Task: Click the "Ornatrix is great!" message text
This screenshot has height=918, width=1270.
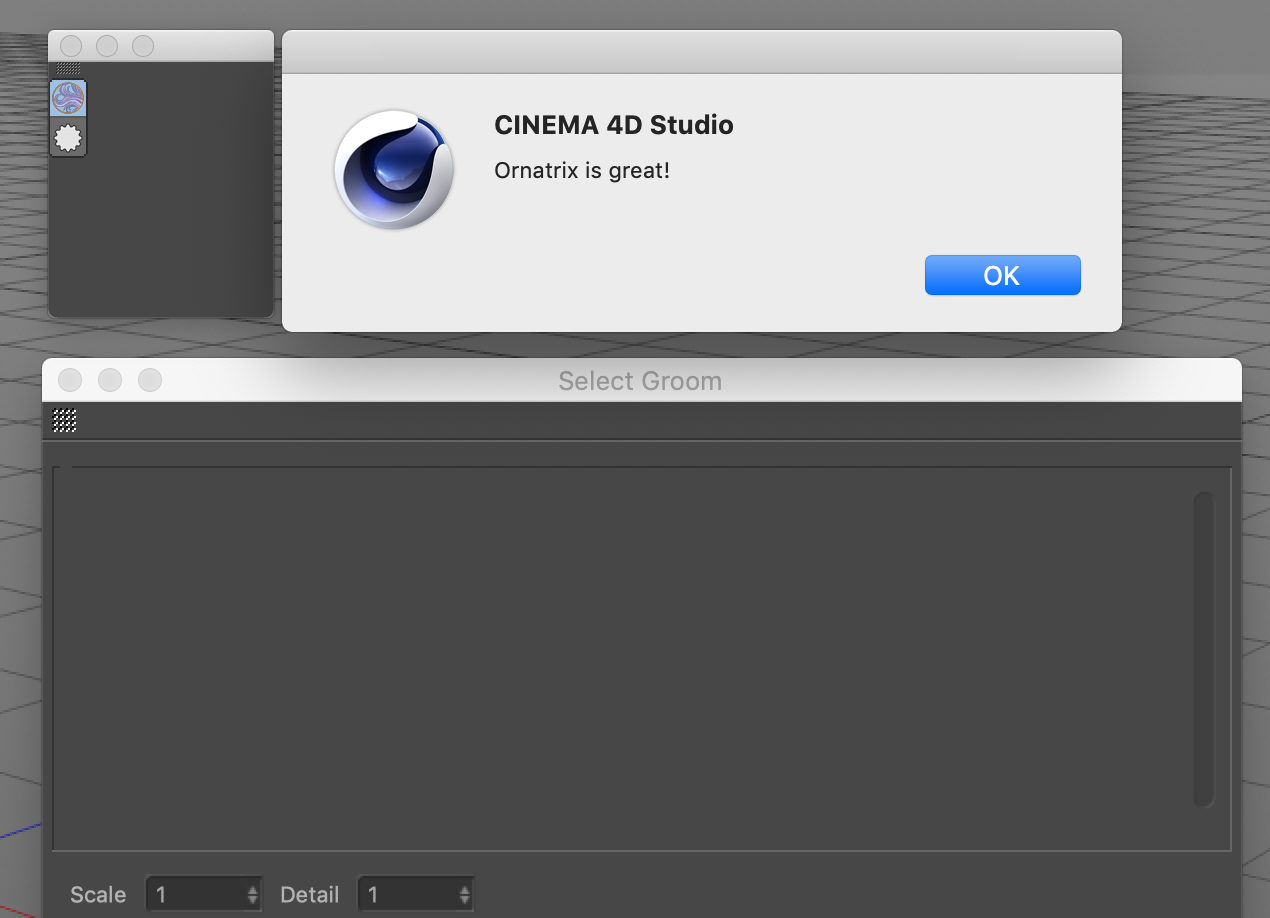Action: [582, 171]
